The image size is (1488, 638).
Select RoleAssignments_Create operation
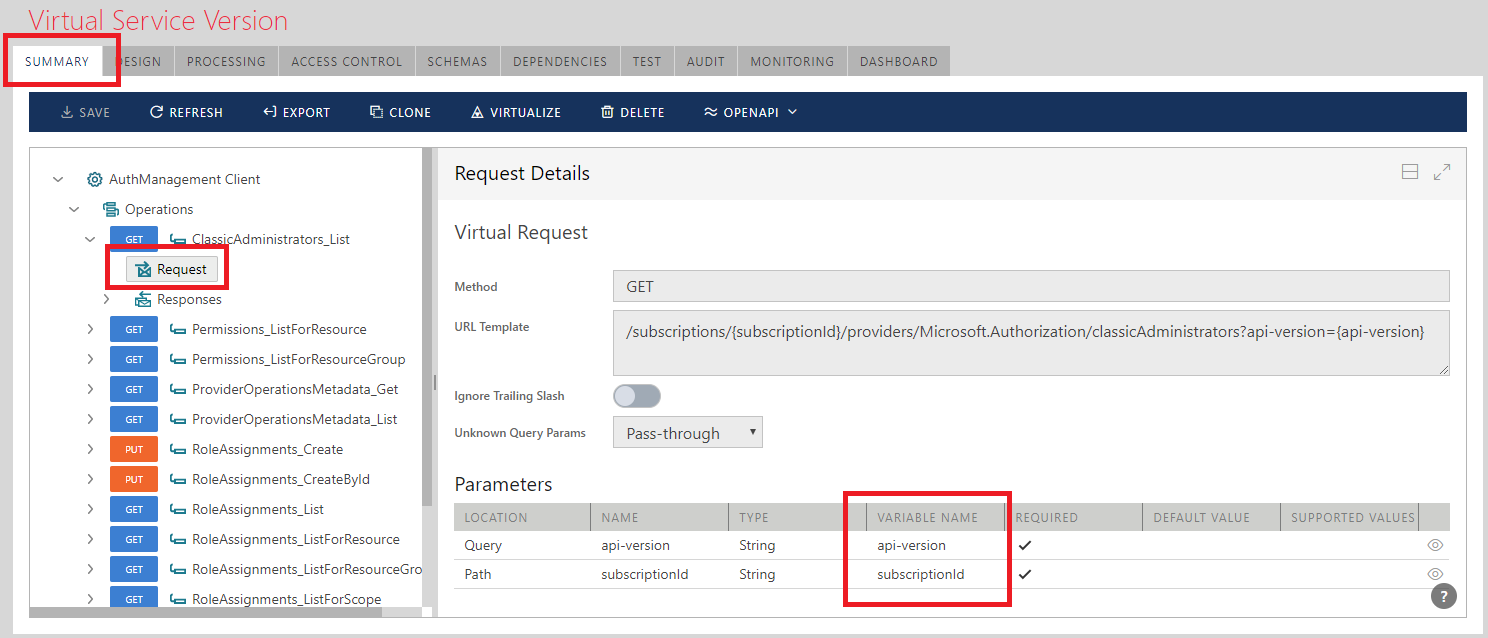[267, 449]
